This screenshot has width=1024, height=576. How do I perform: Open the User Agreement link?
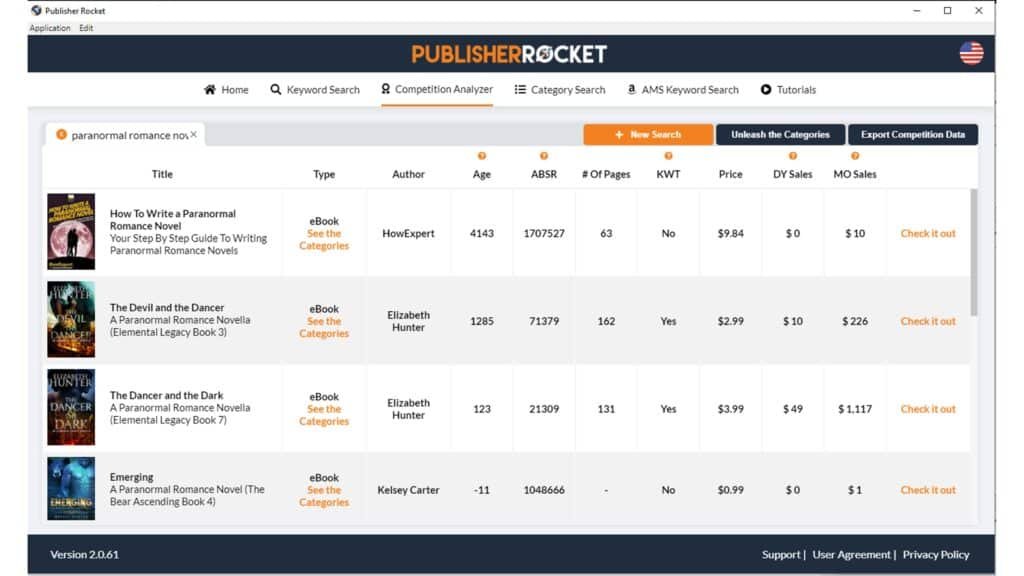click(852, 554)
